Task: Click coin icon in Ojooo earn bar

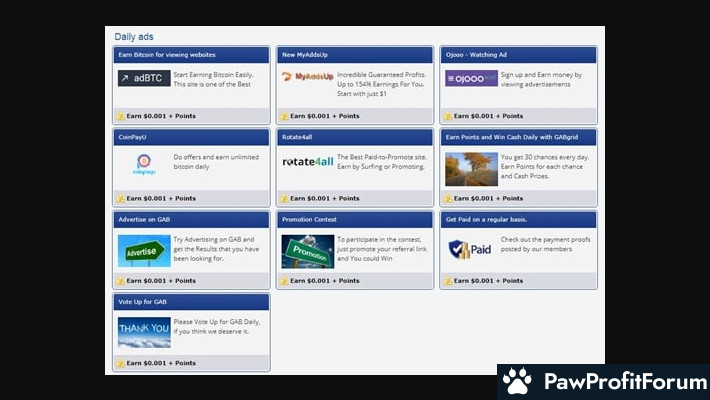Action: 448,116
